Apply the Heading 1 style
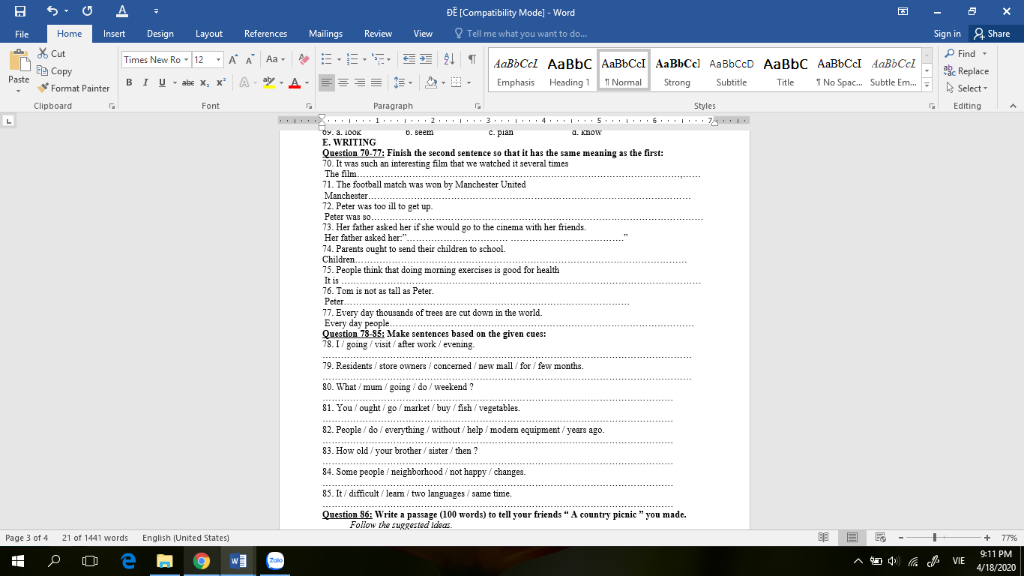Image resolution: width=1024 pixels, height=576 pixels. click(x=569, y=71)
